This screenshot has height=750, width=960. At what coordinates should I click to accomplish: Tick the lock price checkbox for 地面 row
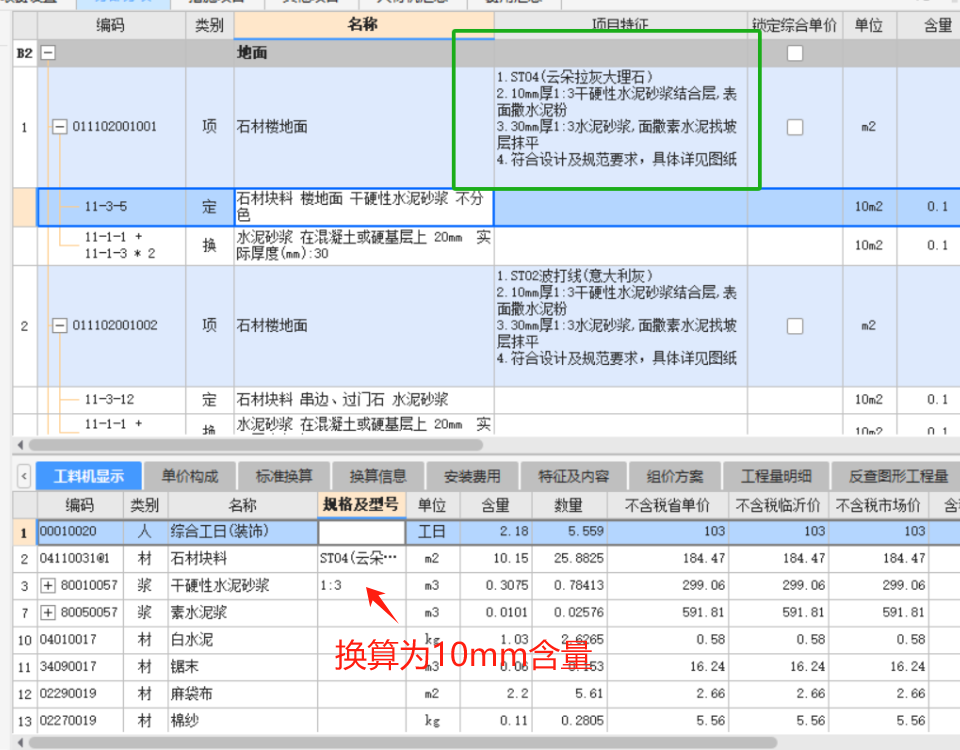click(795, 53)
